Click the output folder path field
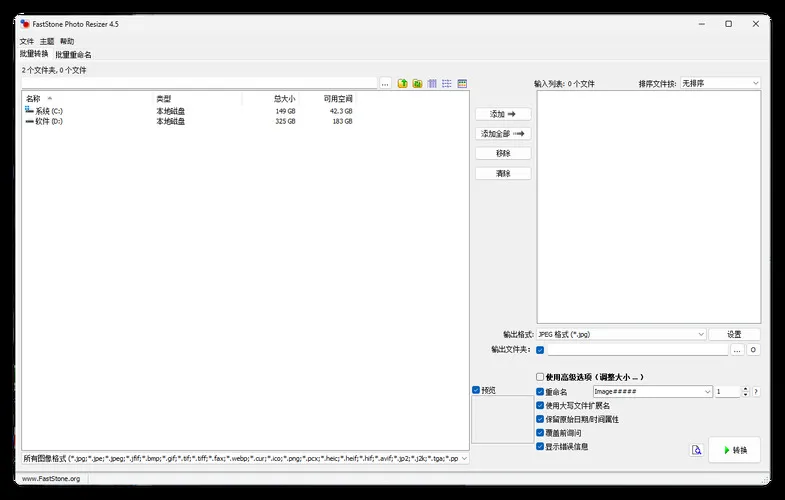 pos(637,350)
